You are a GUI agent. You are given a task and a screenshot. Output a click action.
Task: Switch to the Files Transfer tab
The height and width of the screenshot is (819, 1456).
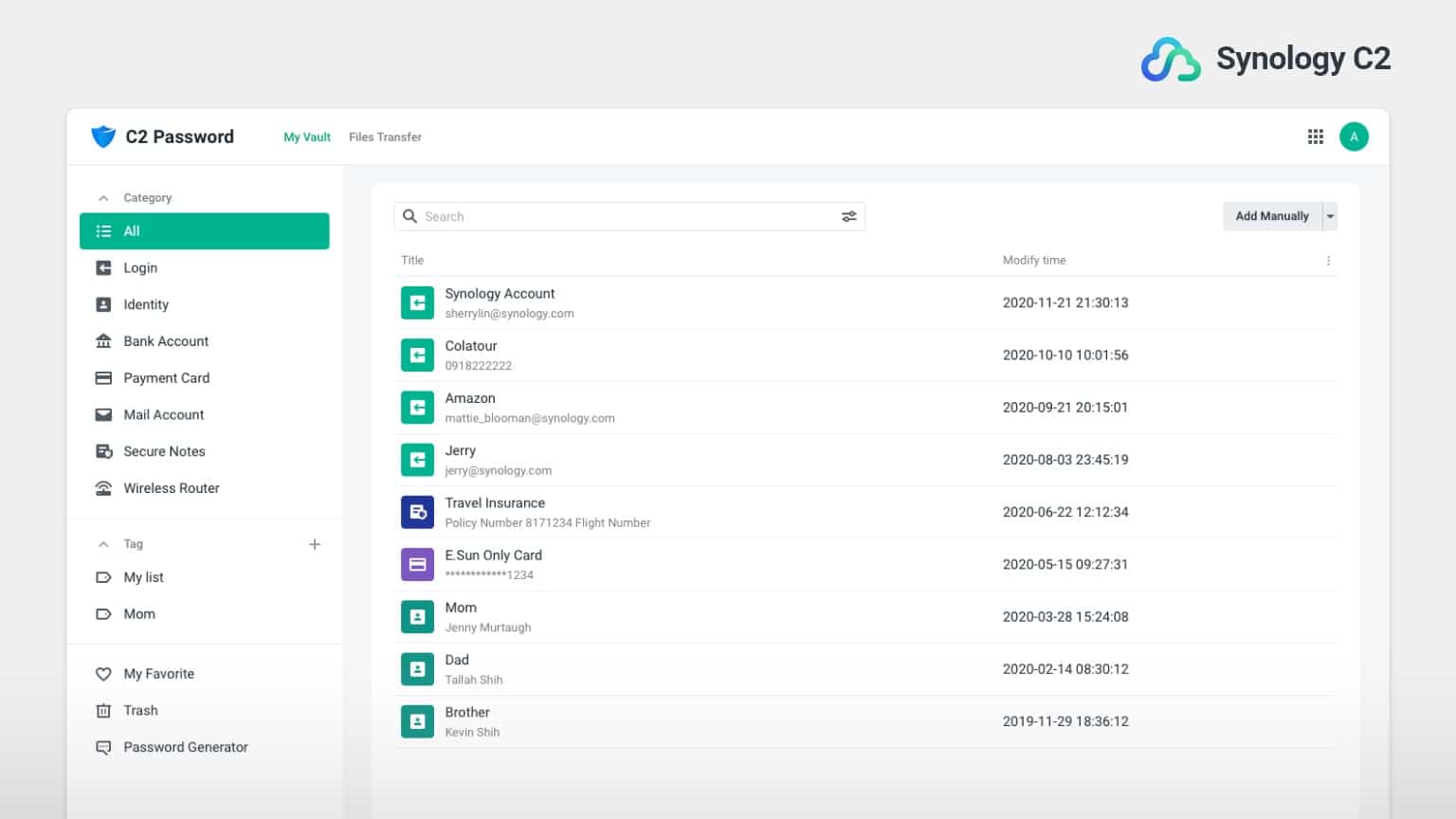[x=385, y=137]
